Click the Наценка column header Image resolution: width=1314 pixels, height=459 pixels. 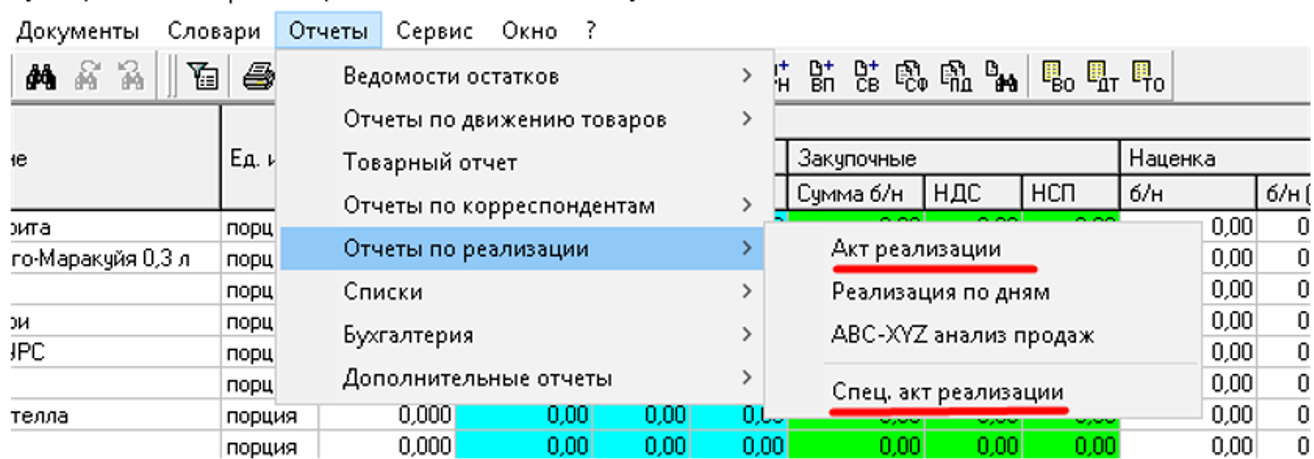pyautogui.click(x=1172, y=158)
